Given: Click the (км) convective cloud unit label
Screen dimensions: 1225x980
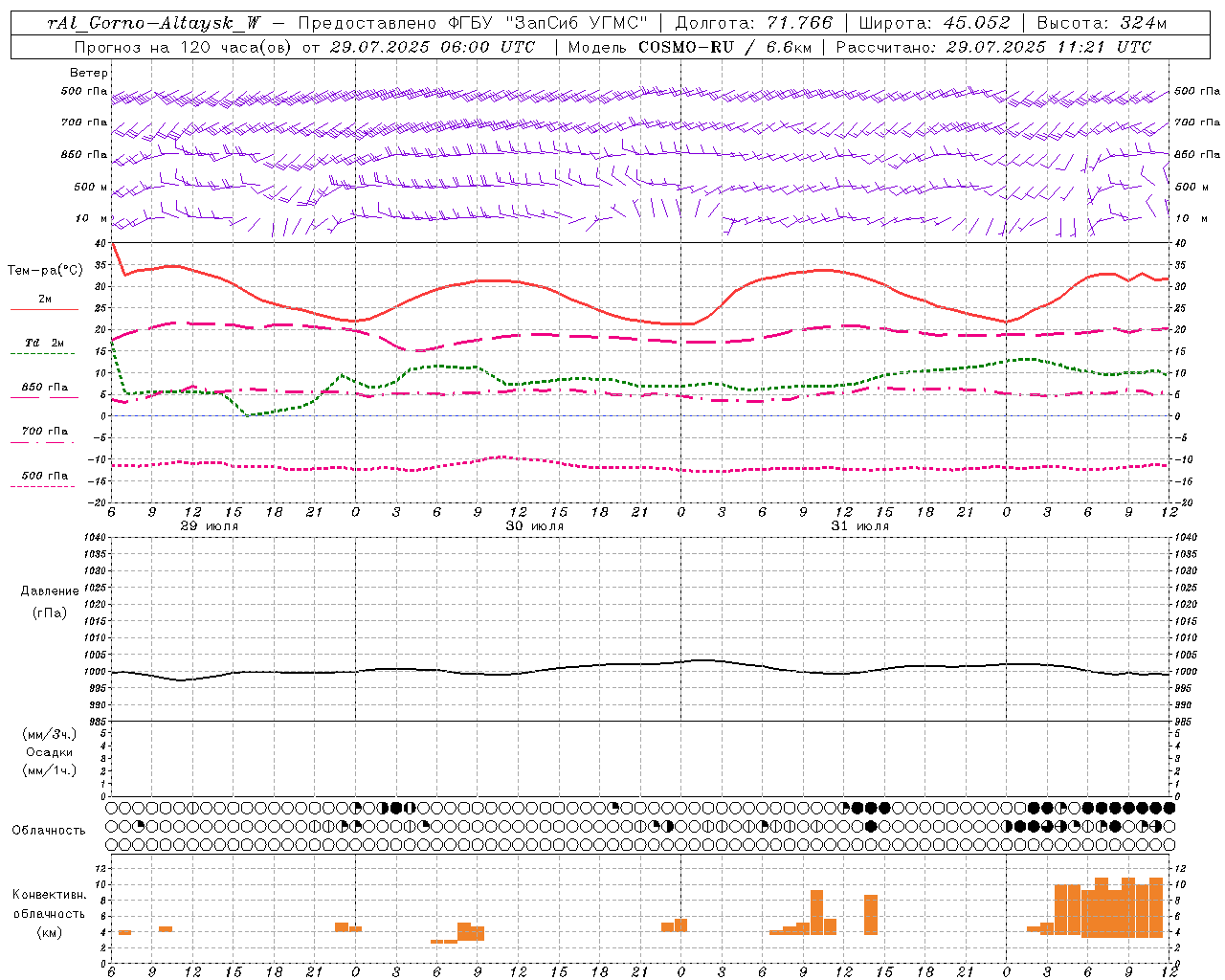Looking at the screenshot, I should [50, 933].
